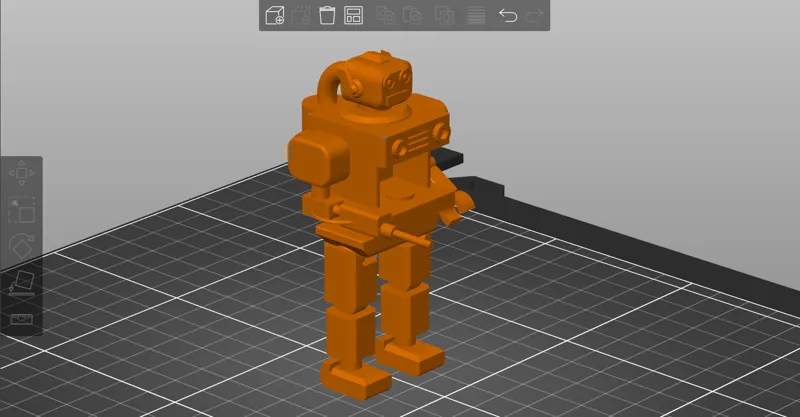This screenshot has width=800, height=417.
Task: Delete the selected object using the dashed cube icon
Action: click(x=301, y=15)
